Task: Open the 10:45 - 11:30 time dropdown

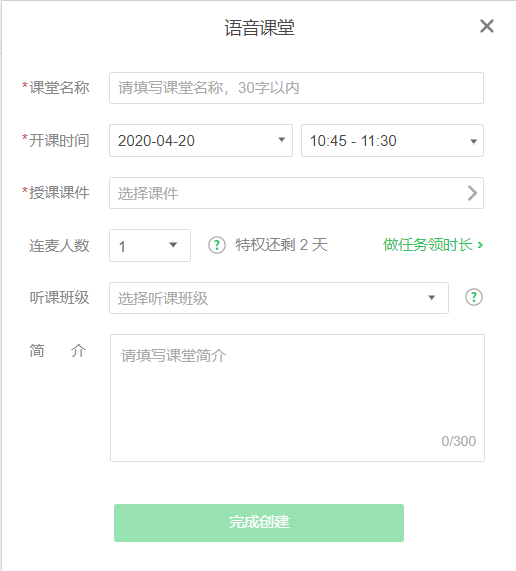Action: click(392, 141)
